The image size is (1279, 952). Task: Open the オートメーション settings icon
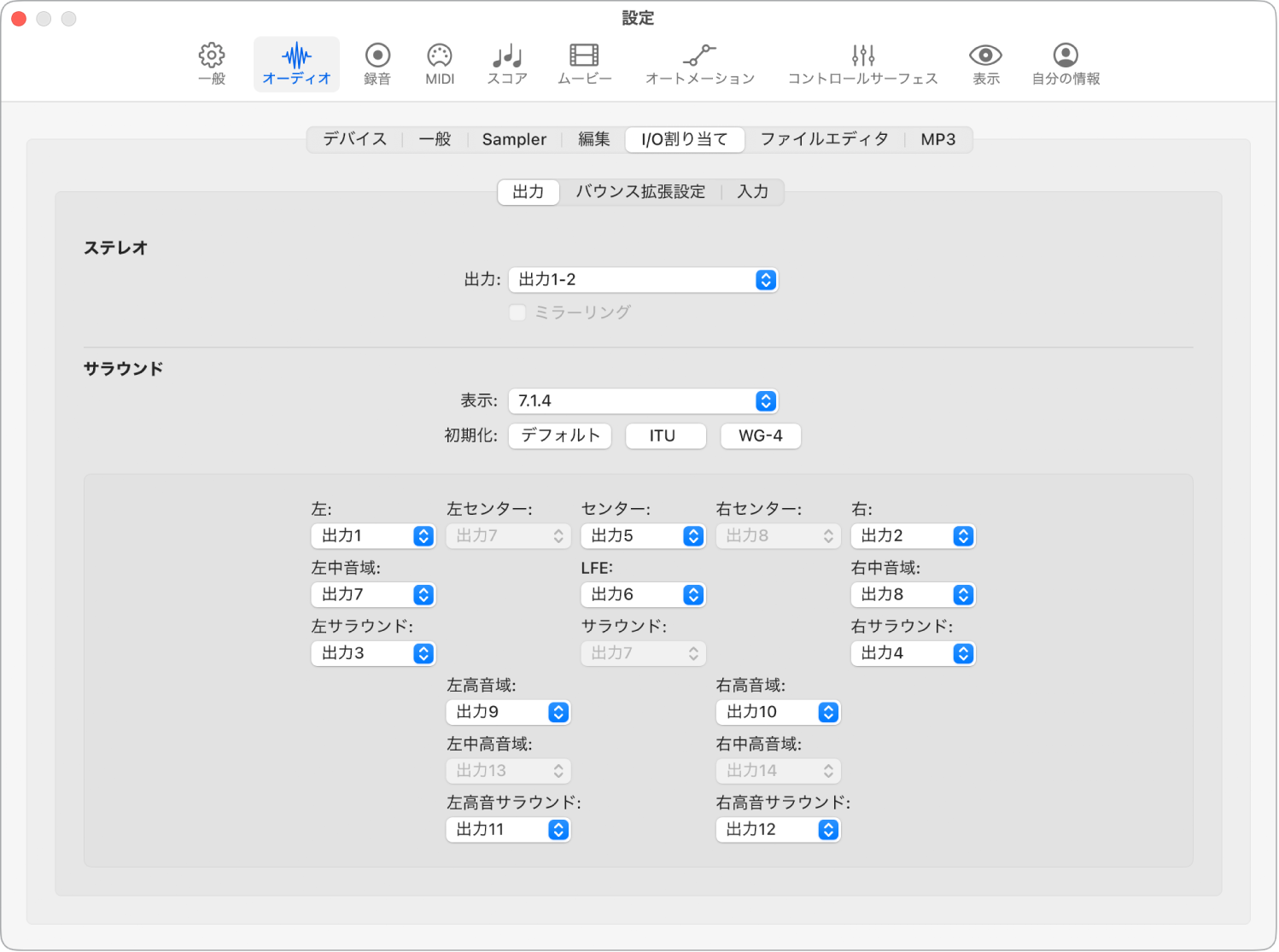699,63
